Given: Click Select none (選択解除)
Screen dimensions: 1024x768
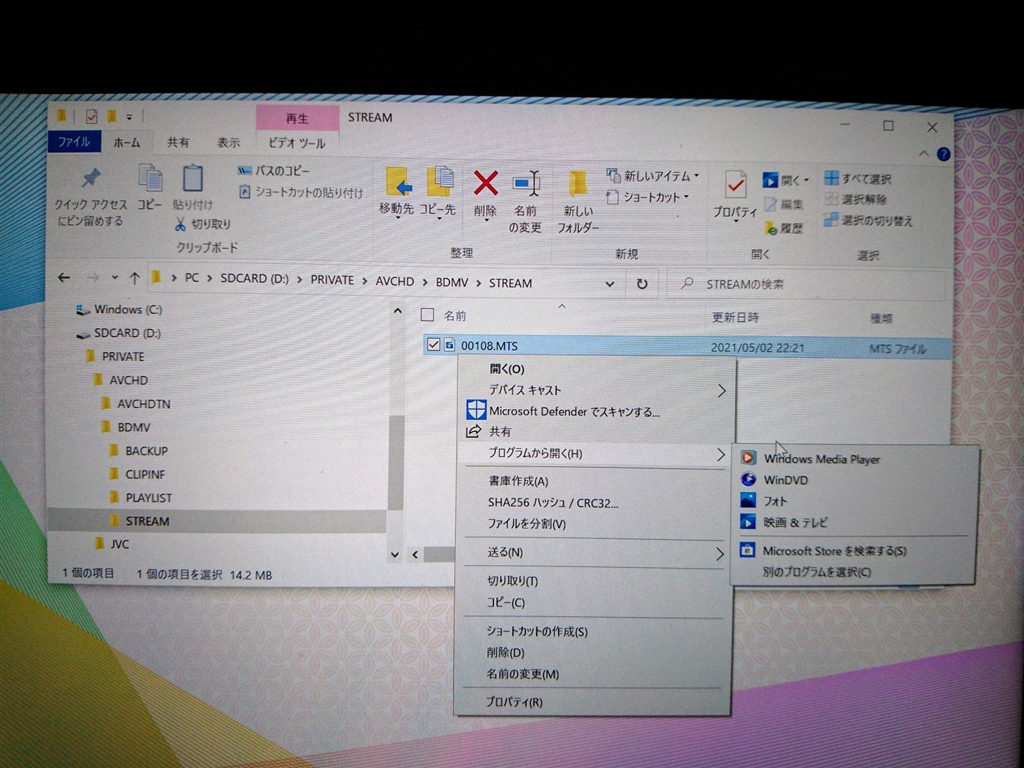Looking at the screenshot, I should pyautogui.click(x=856, y=199).
